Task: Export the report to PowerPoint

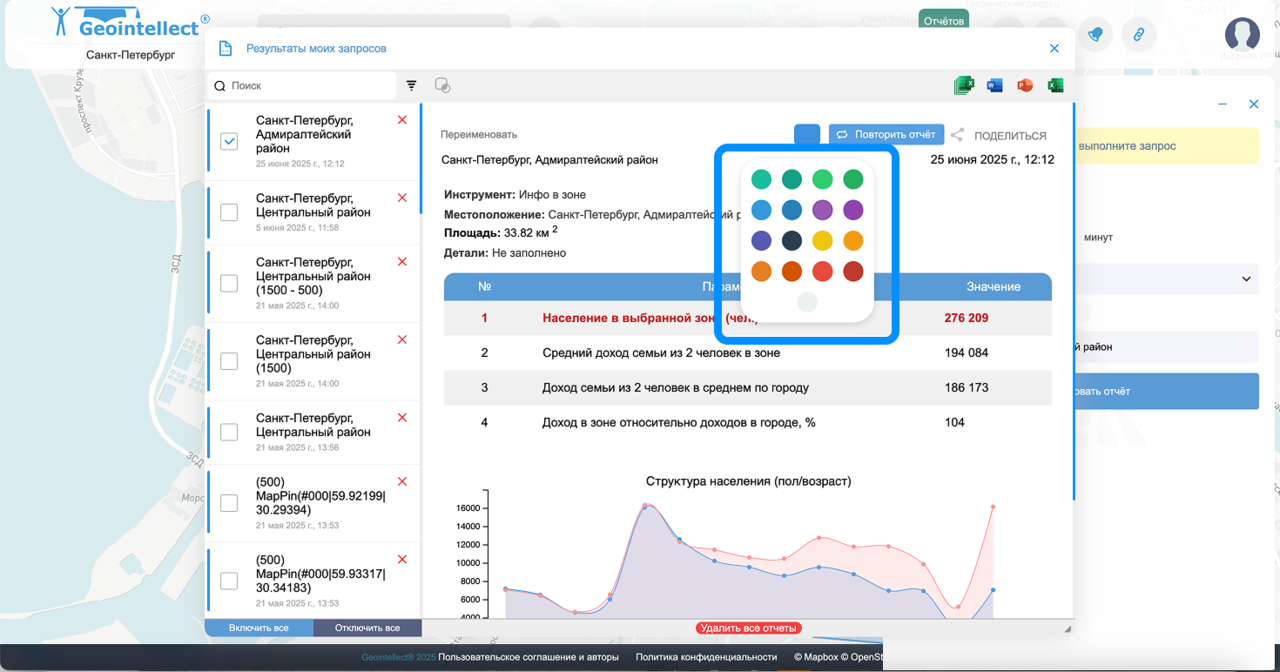Action: click(x=1024, y=86)
